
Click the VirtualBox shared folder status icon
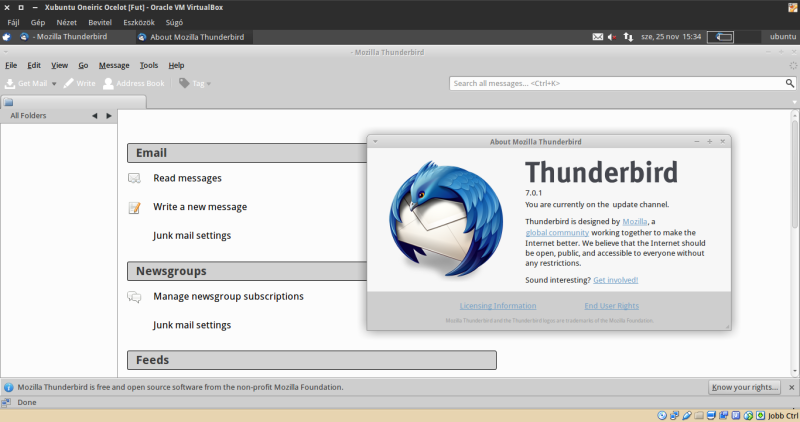[699, 415]
